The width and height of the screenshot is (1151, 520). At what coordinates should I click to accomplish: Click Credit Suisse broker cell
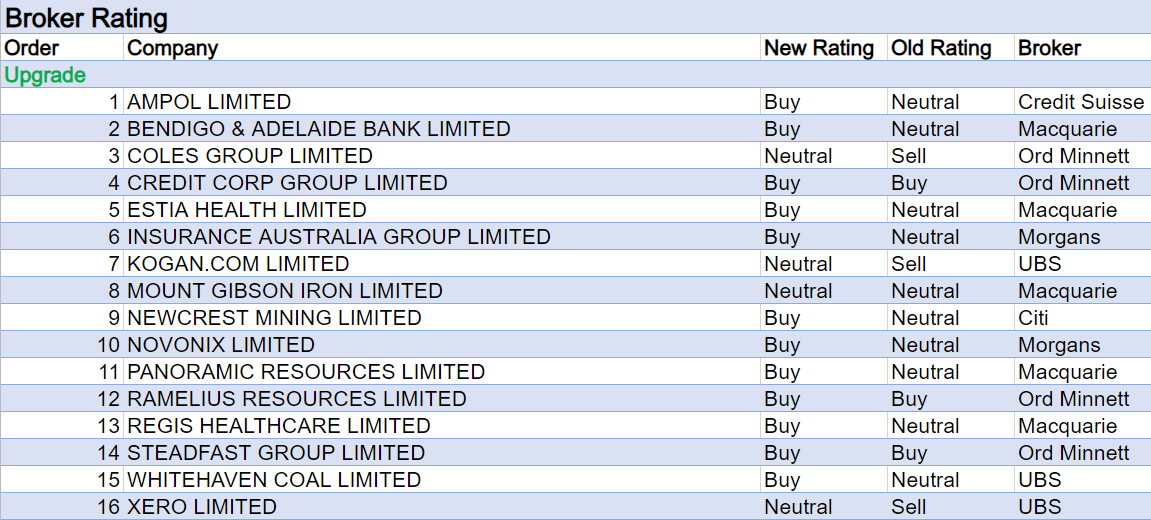click(1080, 102)
